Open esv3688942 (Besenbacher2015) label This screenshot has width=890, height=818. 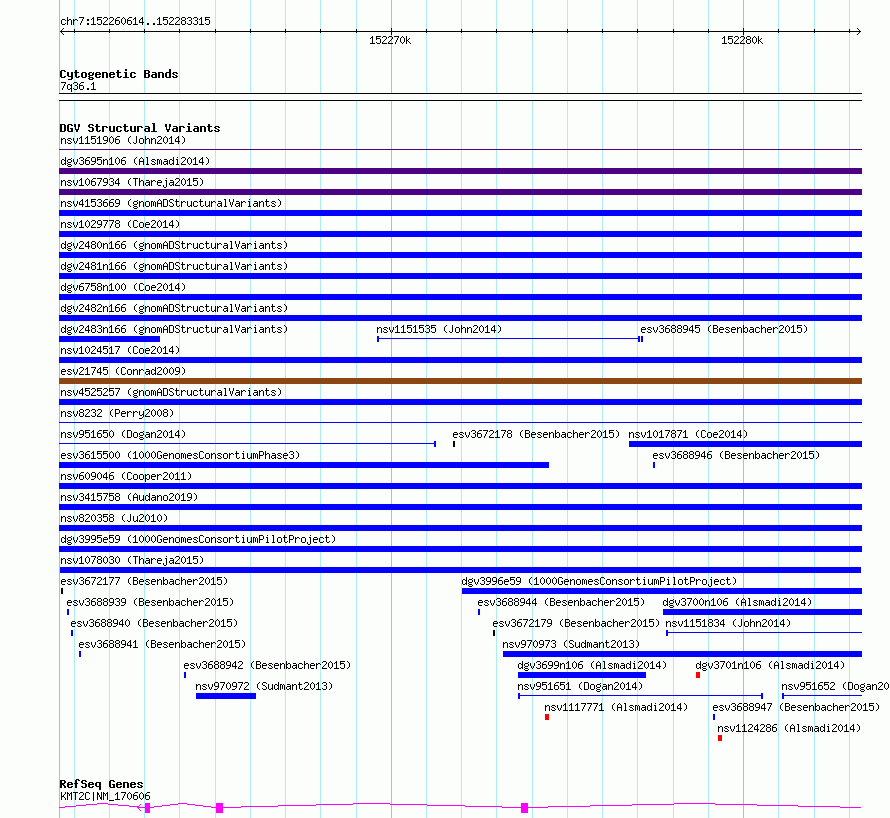tap(267, 665)
